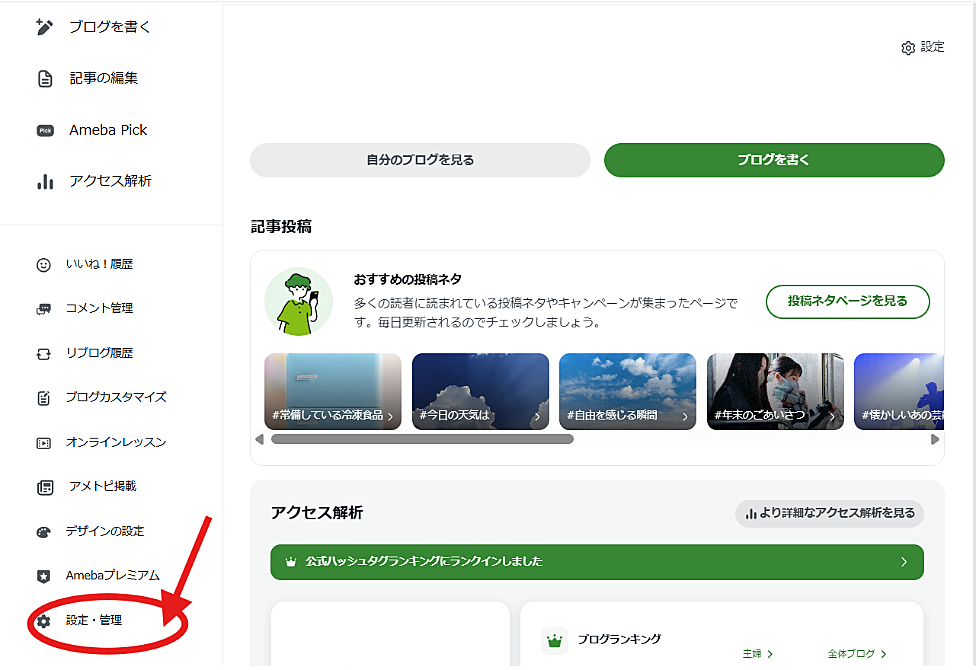The image size is (976, 670).
Task: Click the bar chart icon for アクセス解析
Action: click(45, 182)
